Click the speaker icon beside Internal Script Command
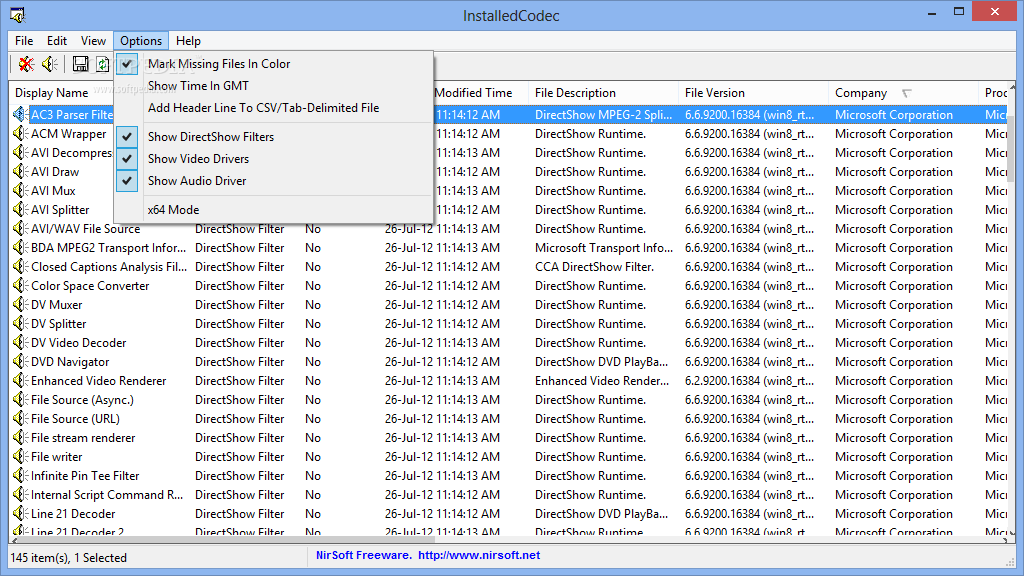 point(20,494)
